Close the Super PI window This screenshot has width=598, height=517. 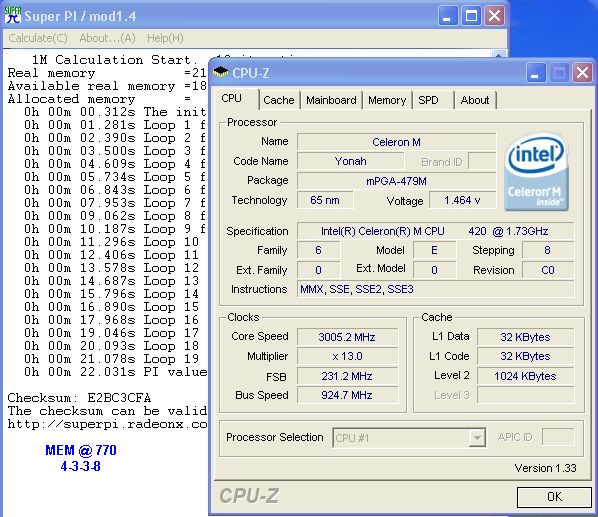(x=495, y=16)
